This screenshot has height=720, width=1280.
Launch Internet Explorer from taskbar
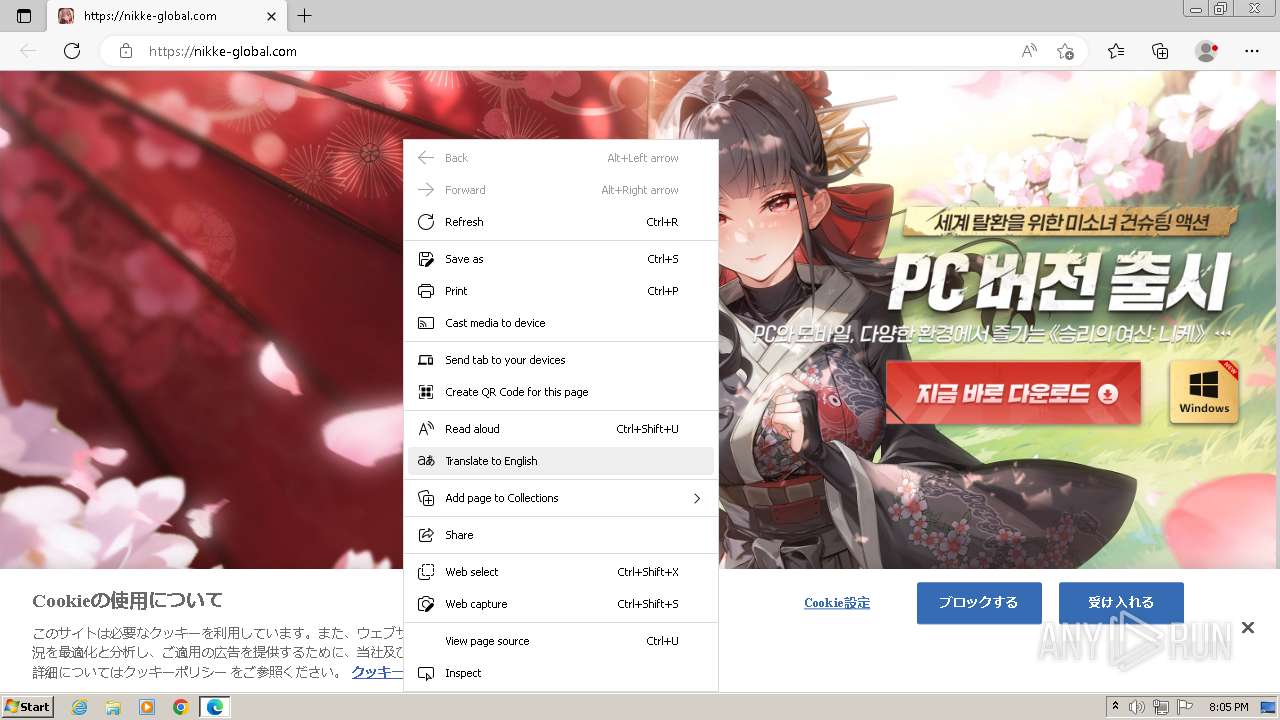(x=80, y=707)
